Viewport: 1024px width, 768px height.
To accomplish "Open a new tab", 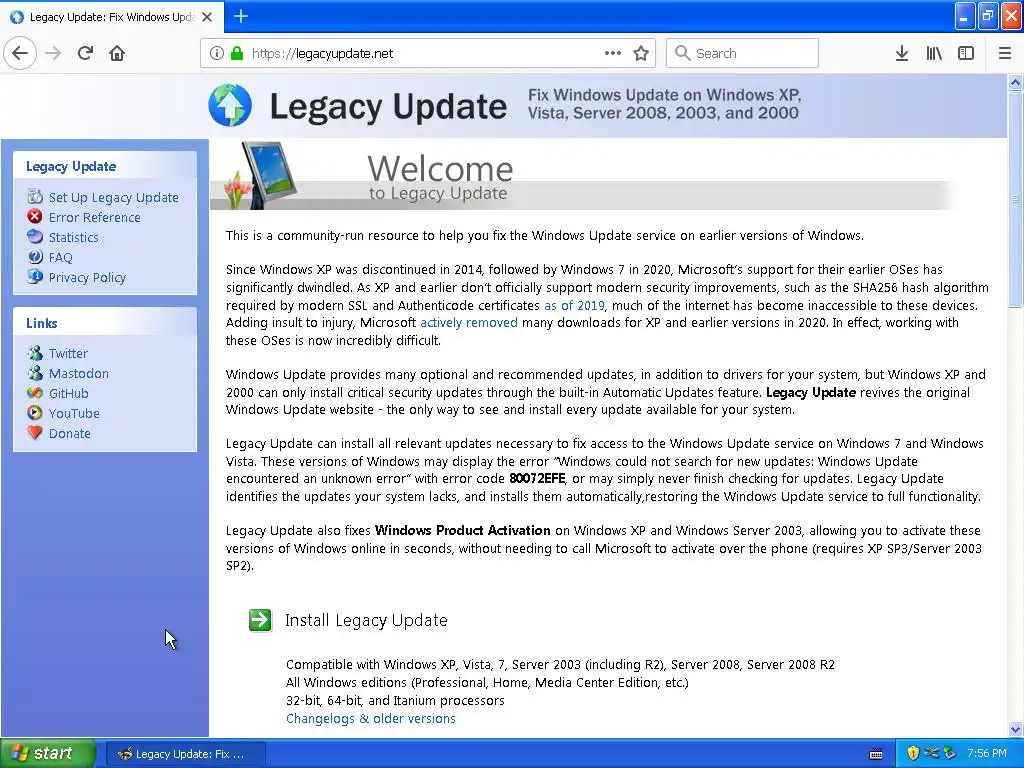I will point(241,16).
